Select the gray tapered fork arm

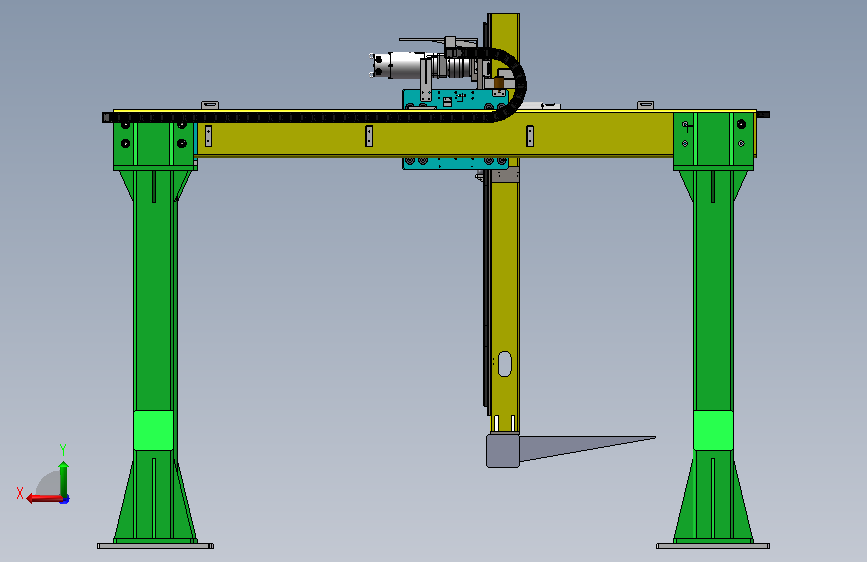[x=586, y=447]
